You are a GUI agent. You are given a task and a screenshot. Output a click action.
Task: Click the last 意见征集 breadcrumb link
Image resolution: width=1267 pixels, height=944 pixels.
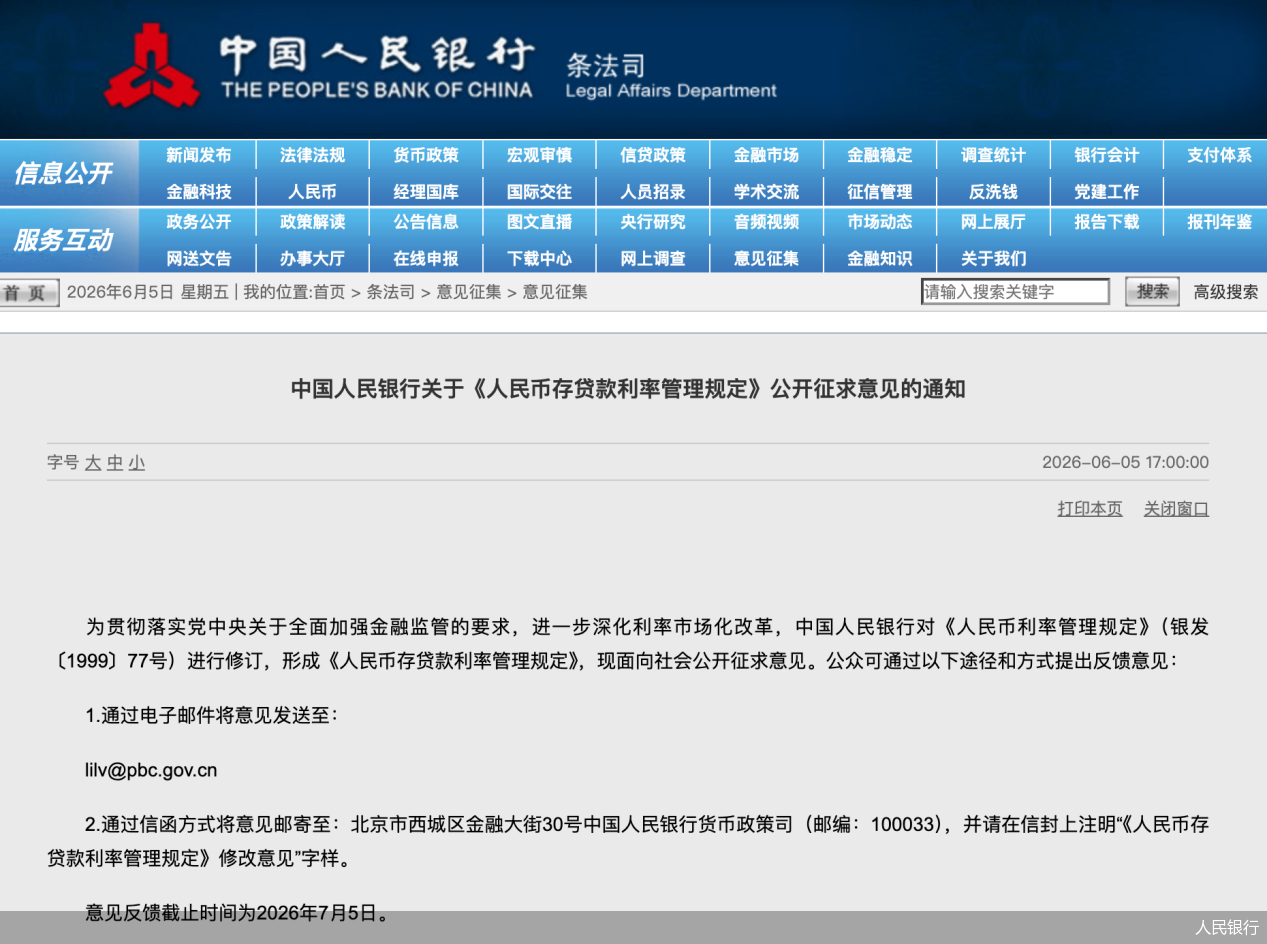(555, 292)
